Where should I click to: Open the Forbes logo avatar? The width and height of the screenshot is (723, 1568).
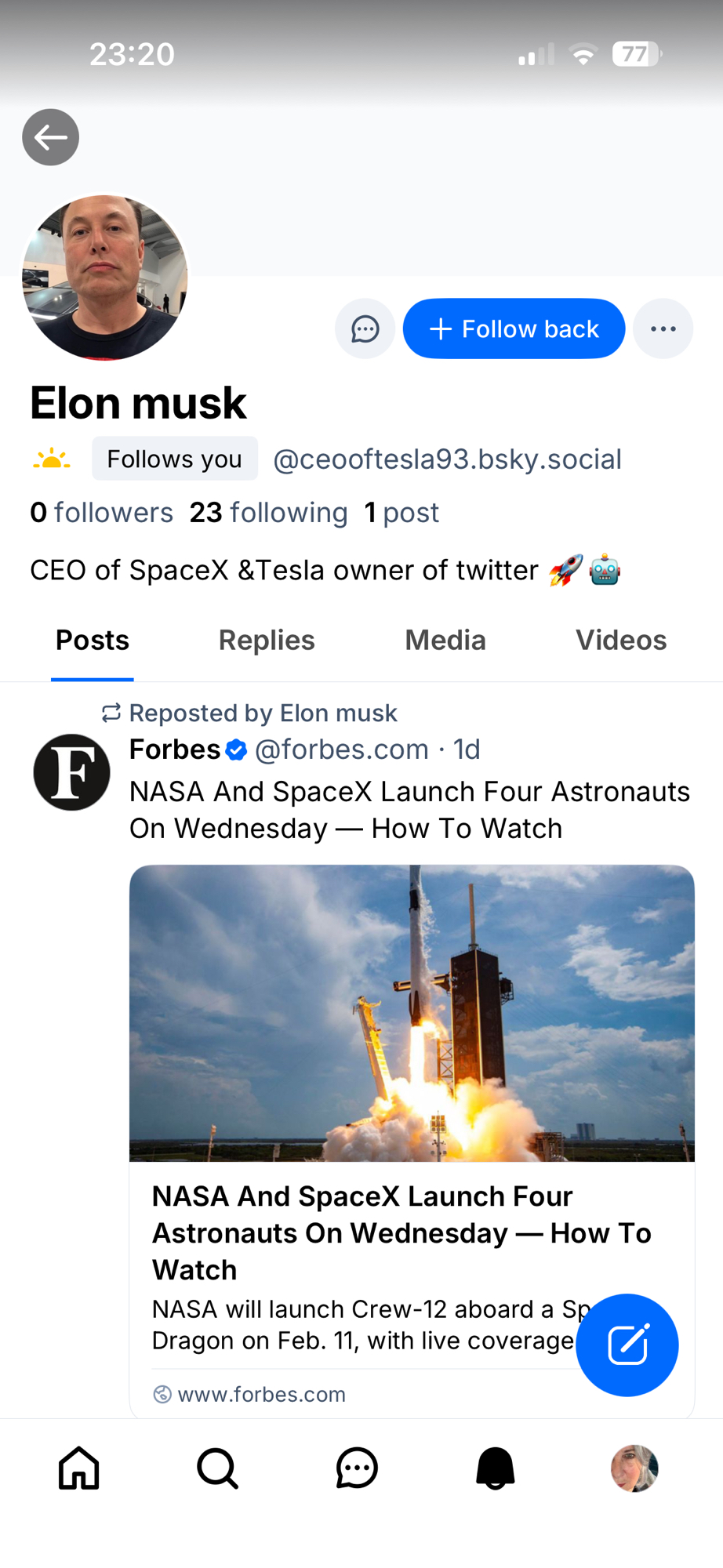[71, 772]
